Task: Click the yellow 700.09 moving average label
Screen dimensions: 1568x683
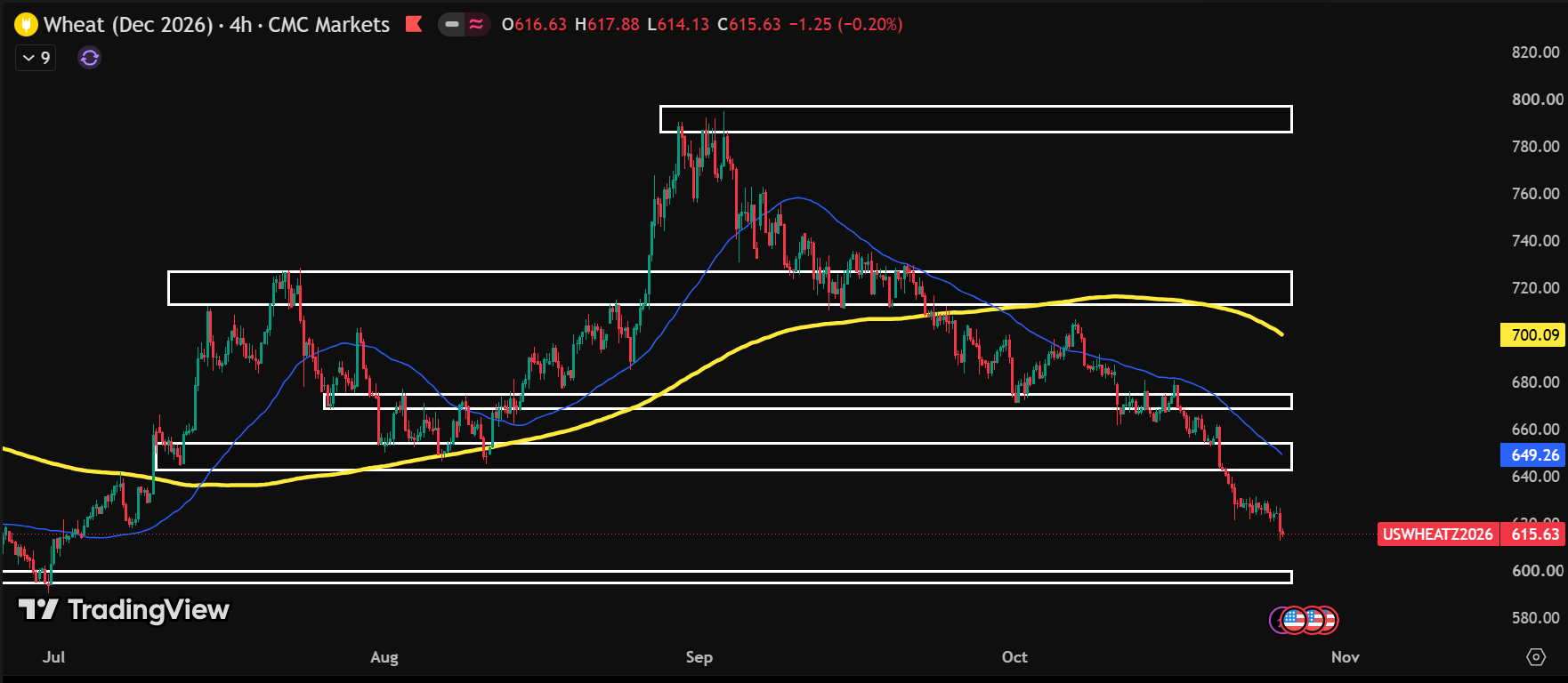Action: (1533, 335)
